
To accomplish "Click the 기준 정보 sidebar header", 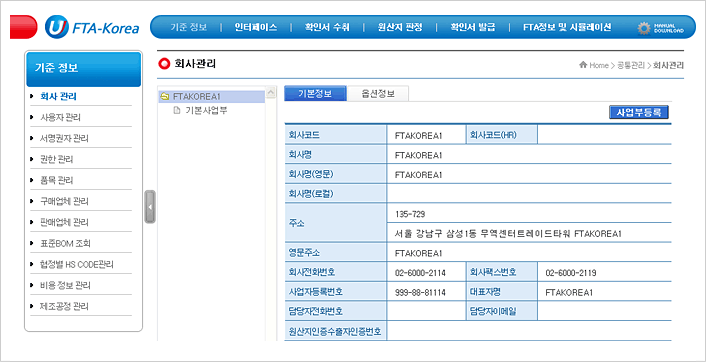I will (x=84, y=68).
